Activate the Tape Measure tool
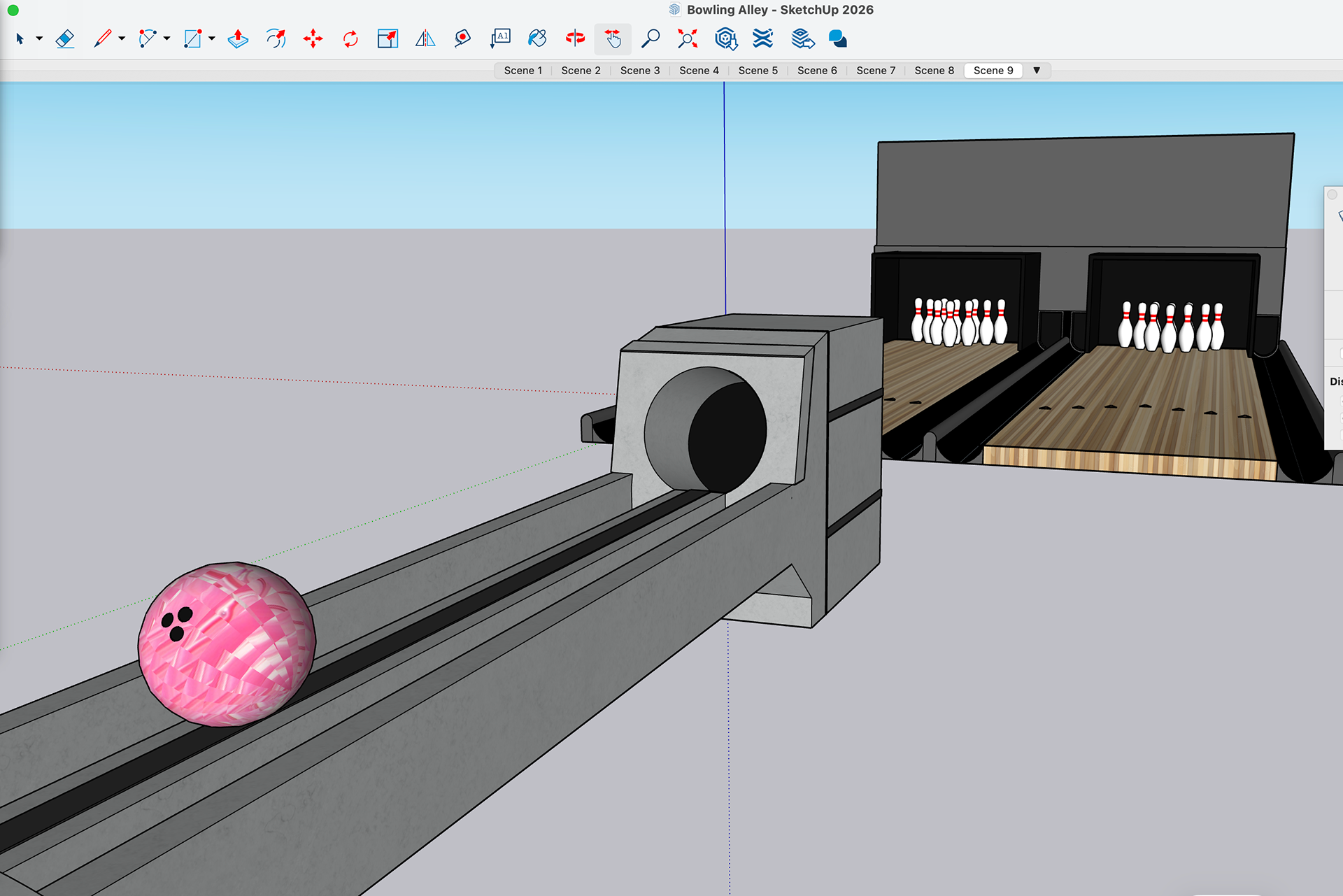The width and height of the screenshot is (1343, 896). pos(462,38)
